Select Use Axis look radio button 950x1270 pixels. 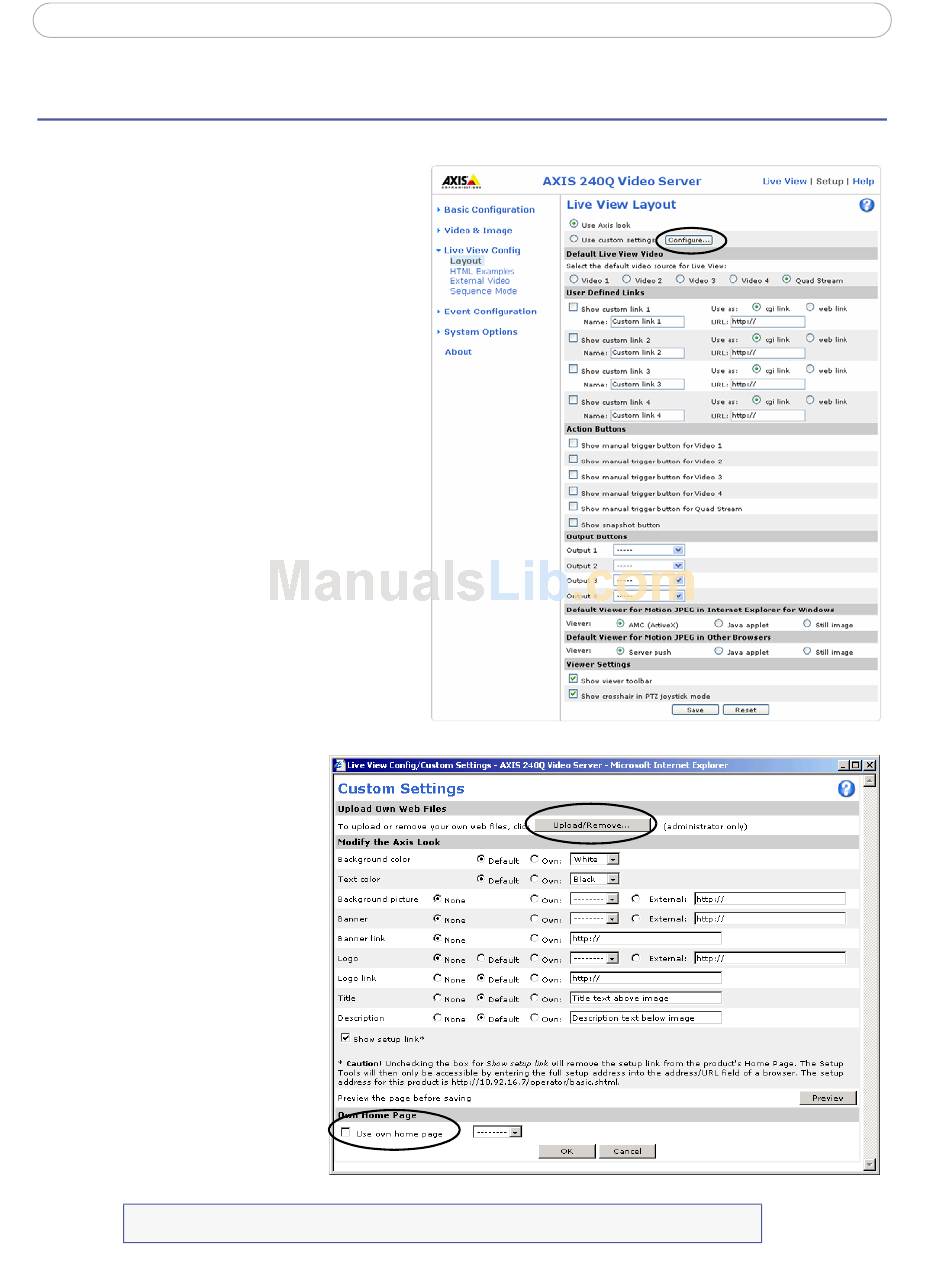[573, 224]
